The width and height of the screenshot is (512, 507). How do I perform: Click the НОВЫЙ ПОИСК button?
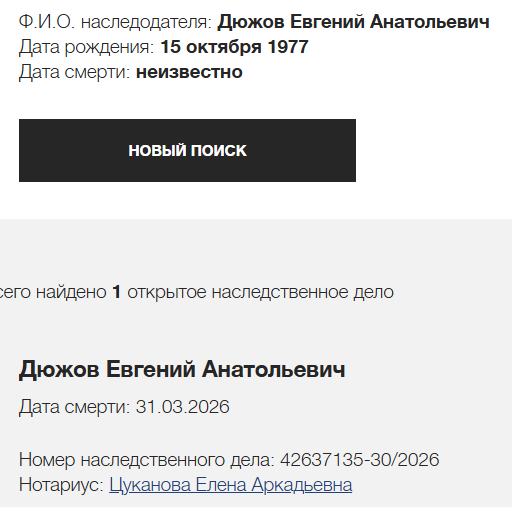[x=187, y=150]
